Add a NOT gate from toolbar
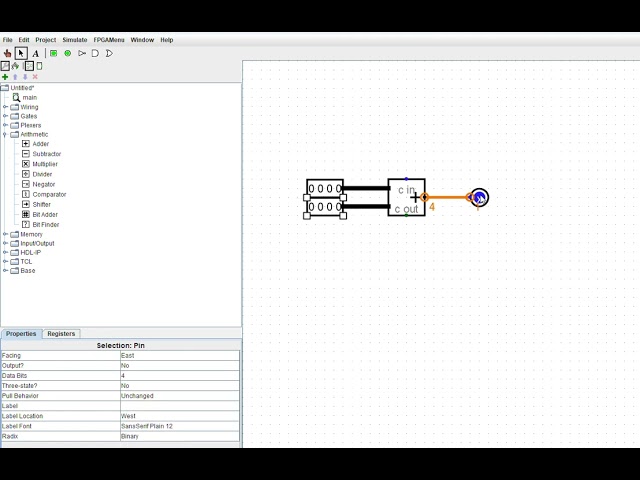640x480 pixels. 82,53
